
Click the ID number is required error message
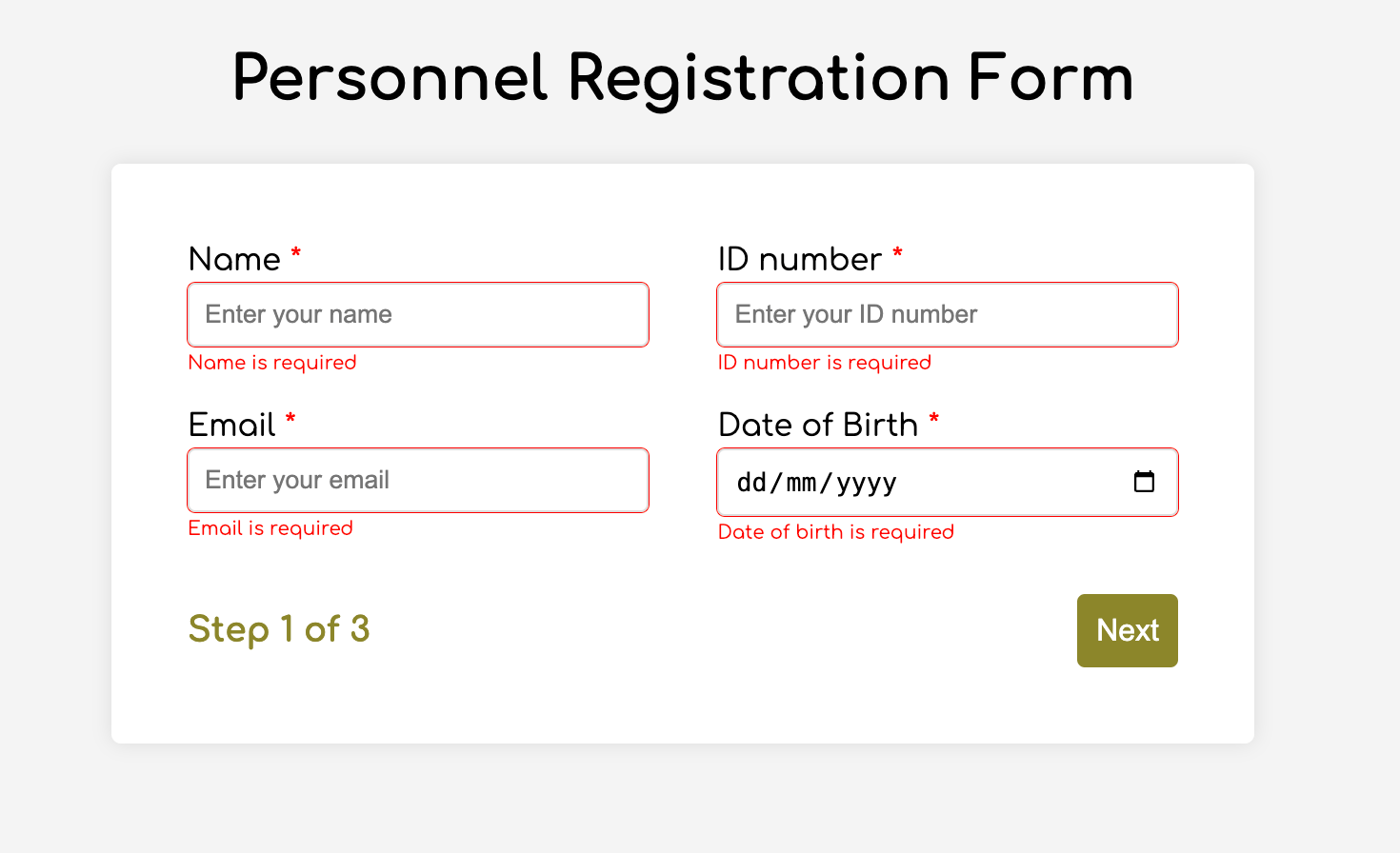pos(825,363)
